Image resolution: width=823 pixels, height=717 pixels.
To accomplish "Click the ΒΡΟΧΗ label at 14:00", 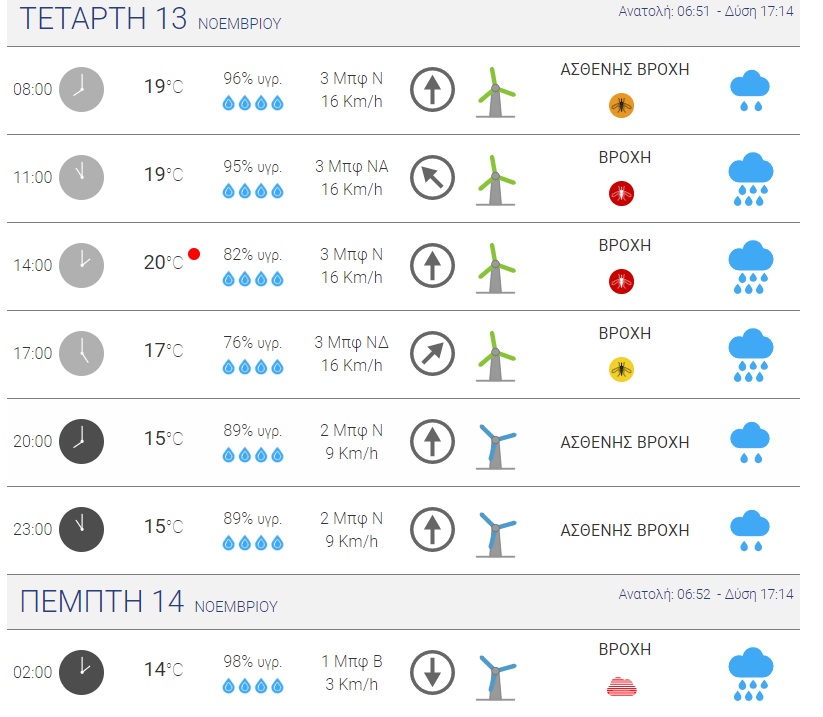I will [624, 245].
